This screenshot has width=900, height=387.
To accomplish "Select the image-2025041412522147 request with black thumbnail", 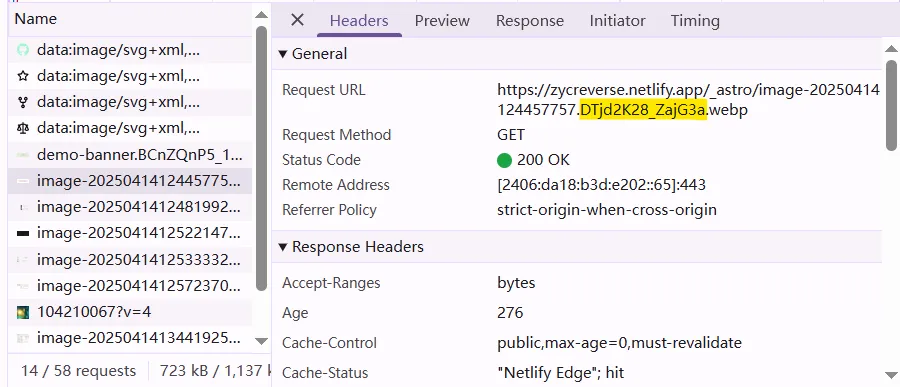I will point(130,233).
